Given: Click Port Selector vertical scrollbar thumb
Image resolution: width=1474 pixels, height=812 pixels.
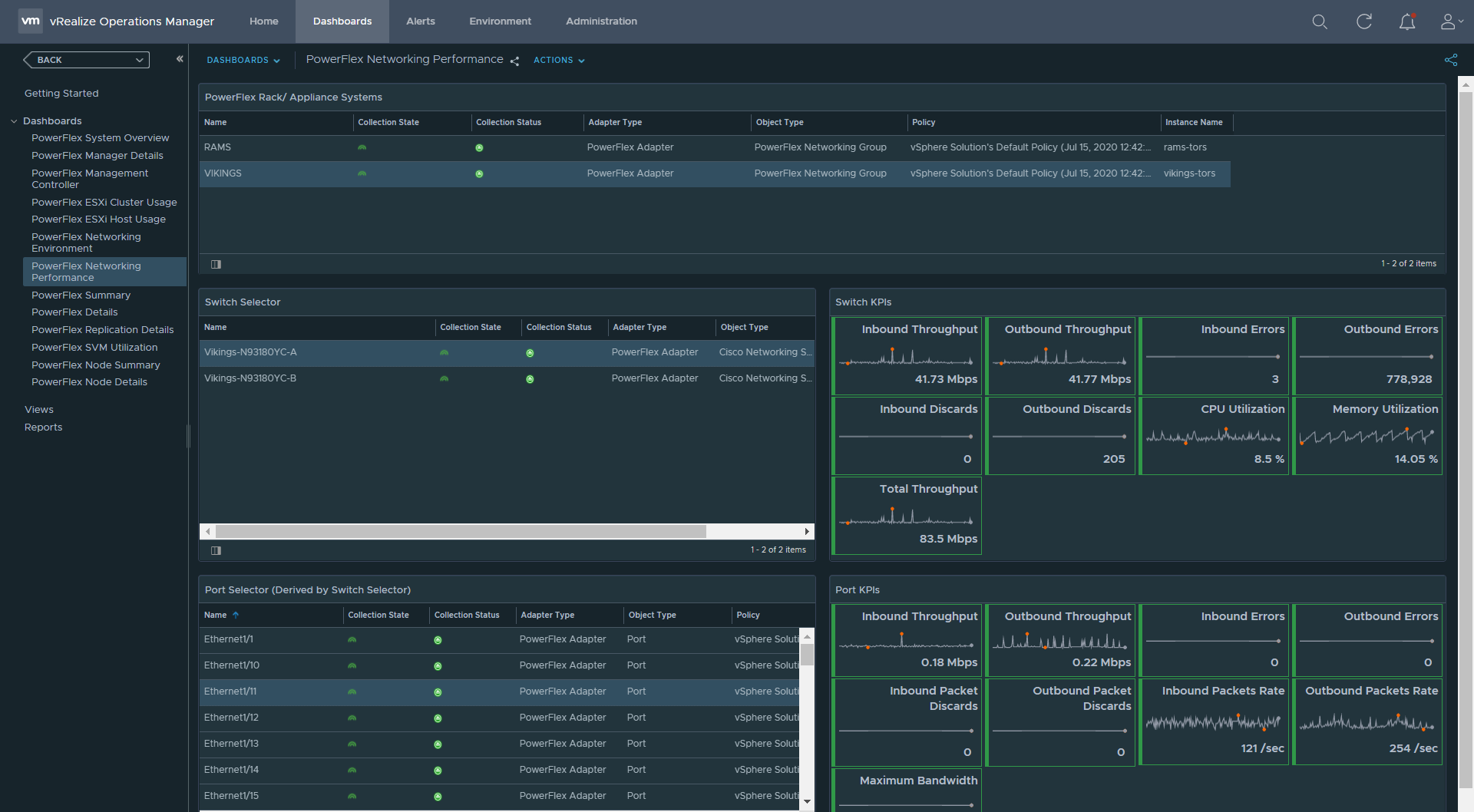Looking at the screenshot, I should coord(807,655).
